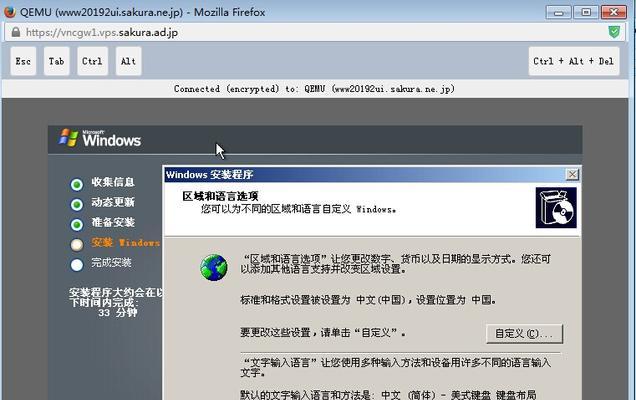Click the padlock site security icon
This screenshot has width=636, height=400.
coord(16,32)
